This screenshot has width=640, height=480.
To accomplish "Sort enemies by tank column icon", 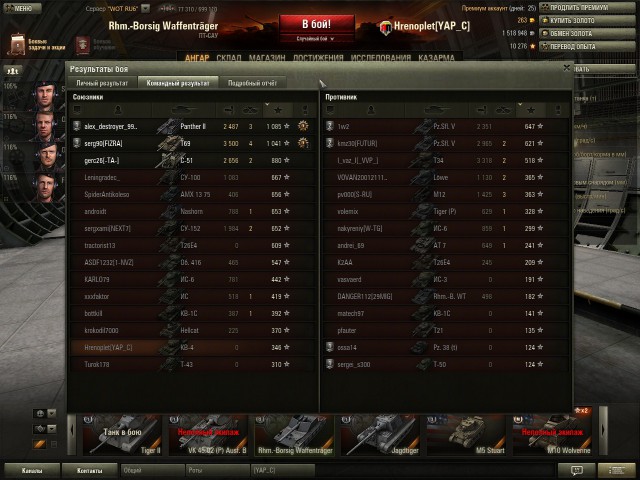I will [x=436, y=110].
